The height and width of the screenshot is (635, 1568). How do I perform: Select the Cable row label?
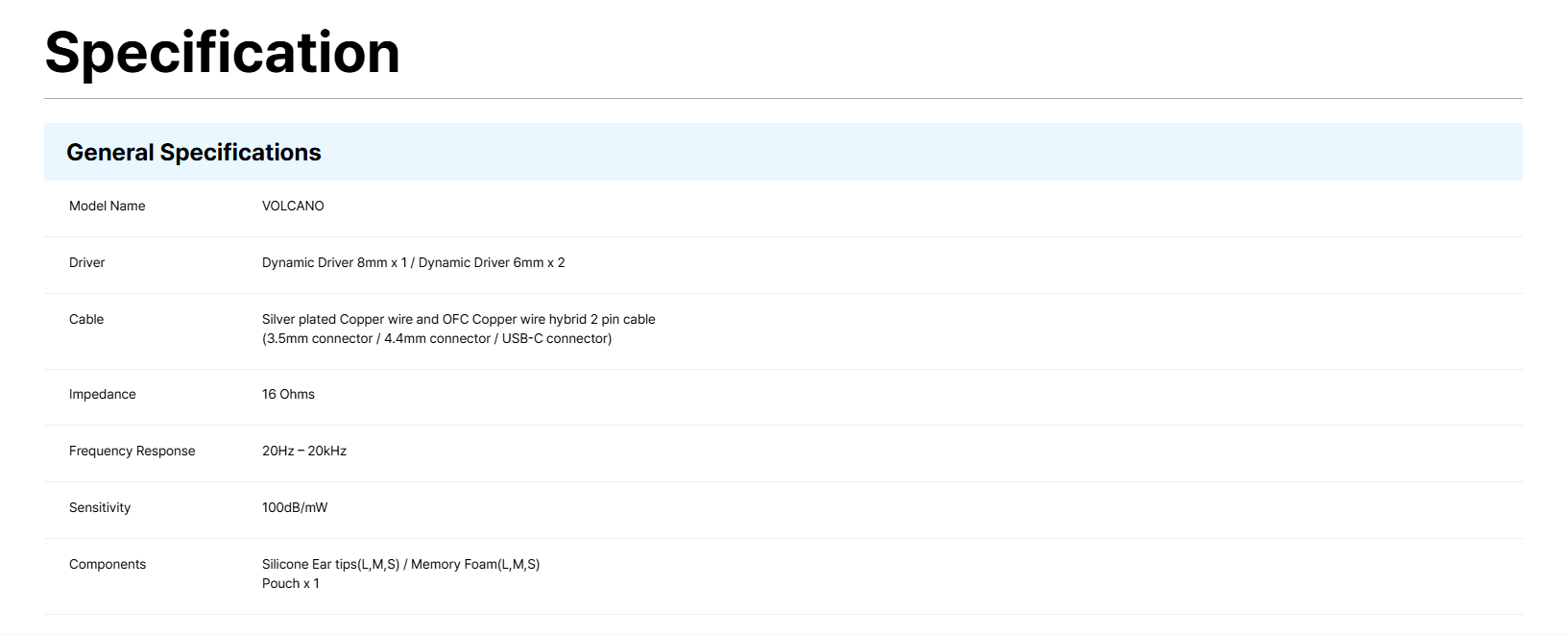(x=86, y=319)
